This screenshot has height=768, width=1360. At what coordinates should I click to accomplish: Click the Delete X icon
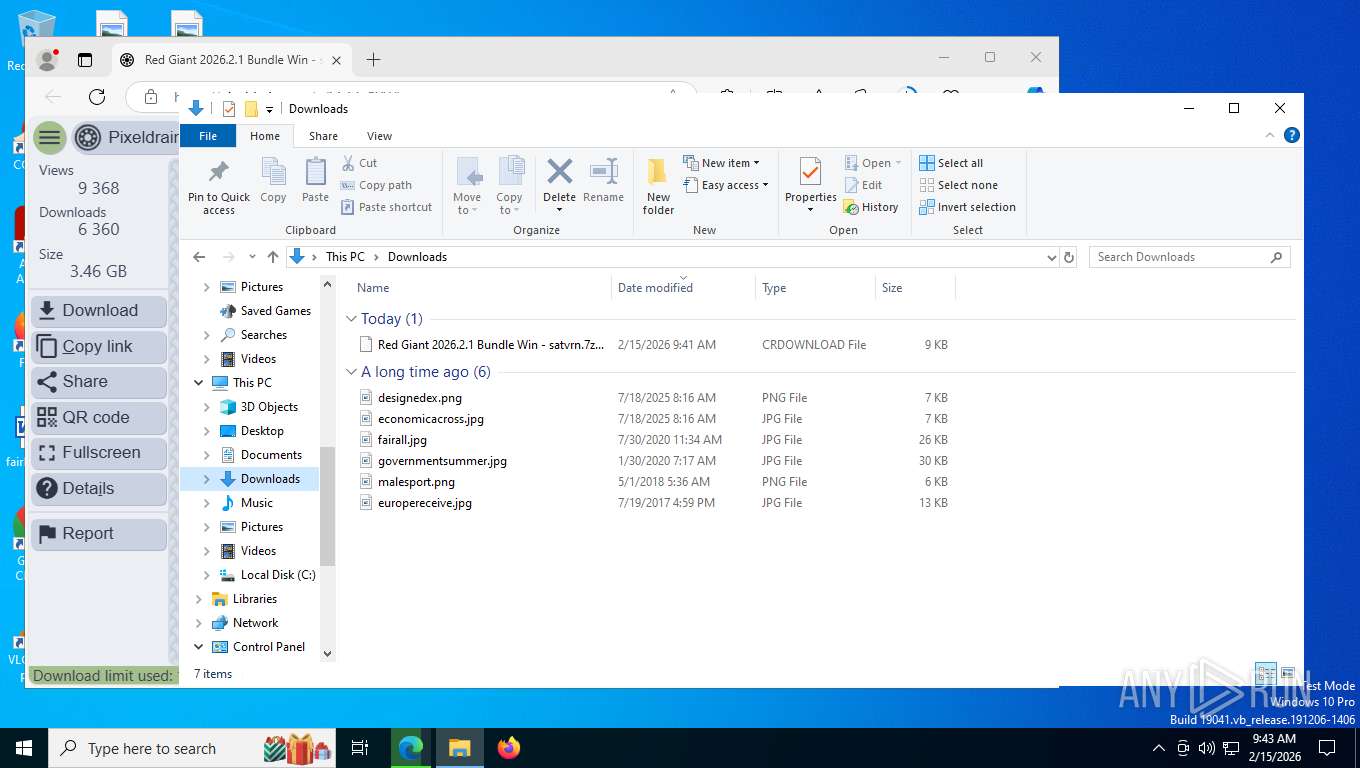[x=559, y=172]
